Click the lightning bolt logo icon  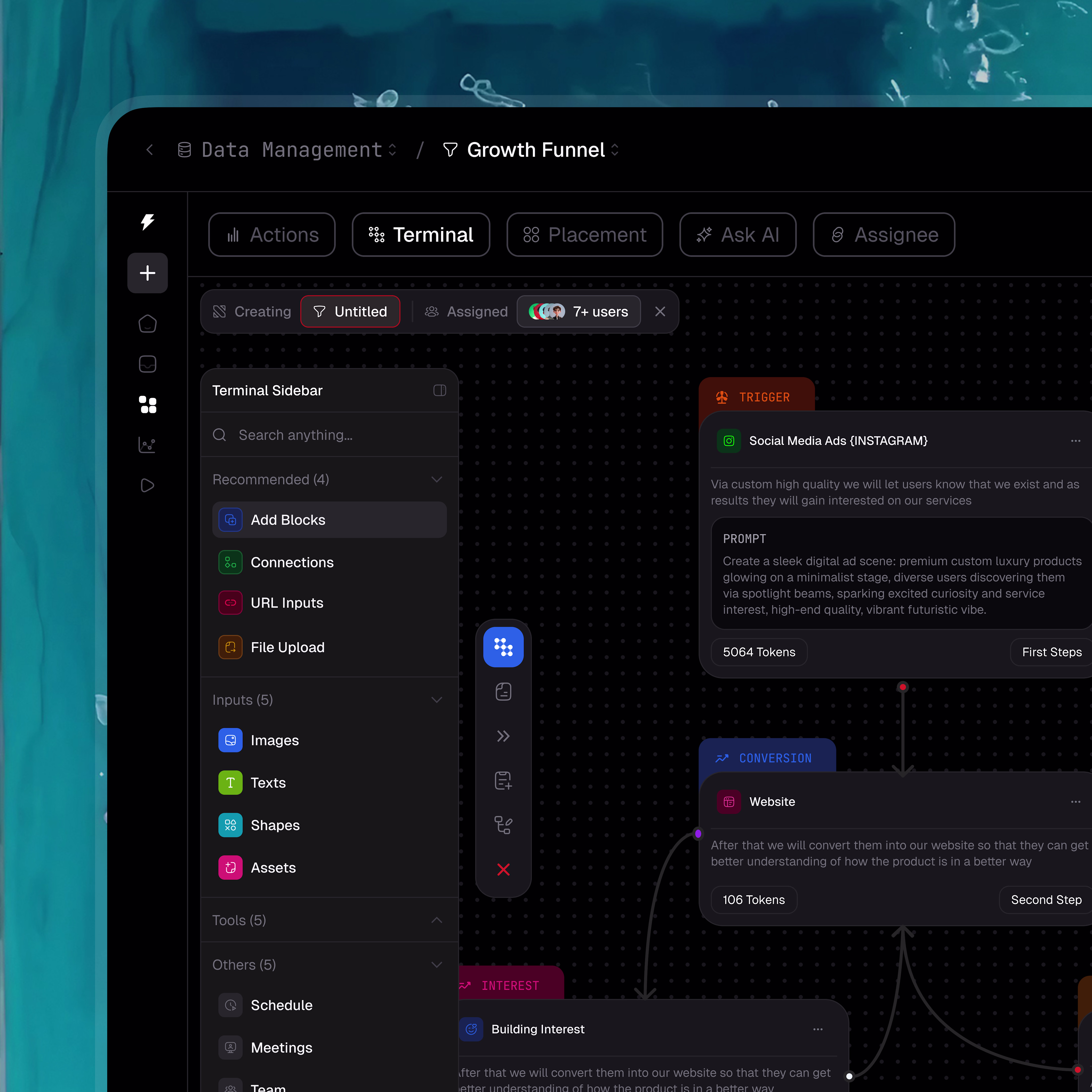click(x=147, y=222)
